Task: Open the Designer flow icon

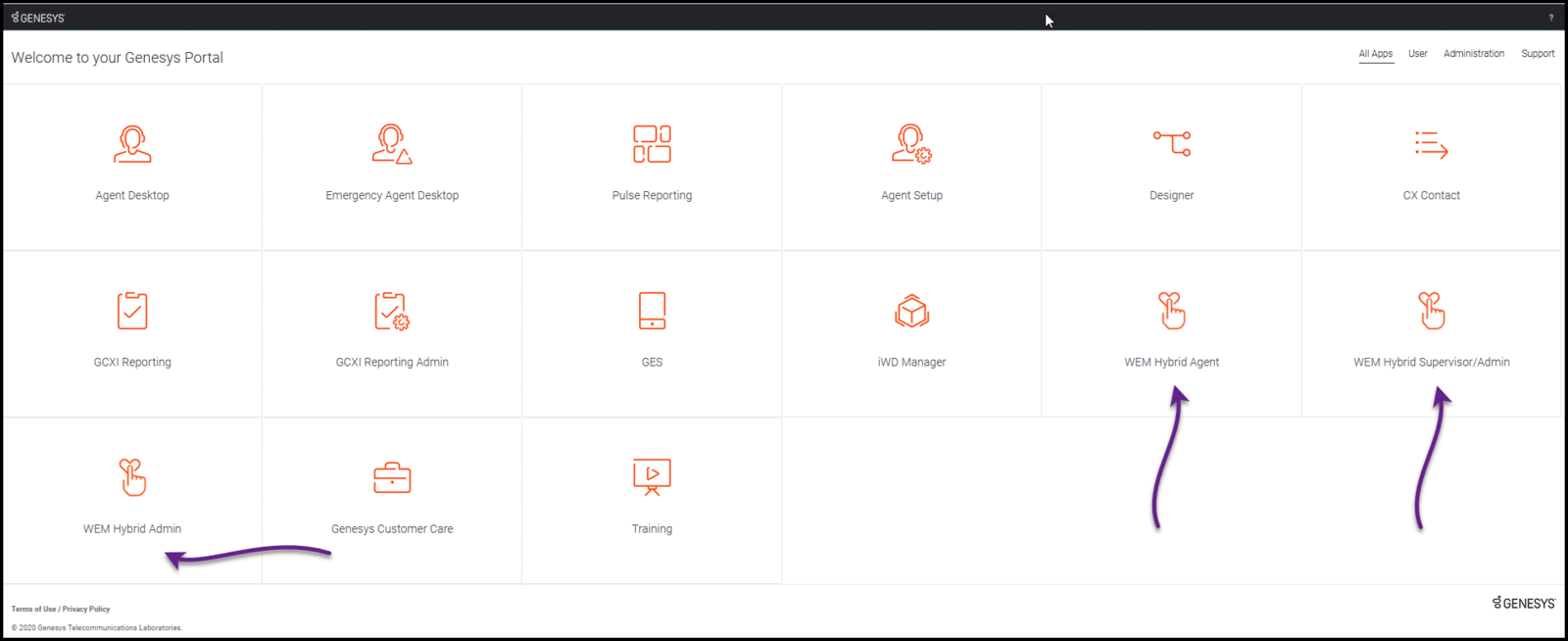Action: [1172, 144]
